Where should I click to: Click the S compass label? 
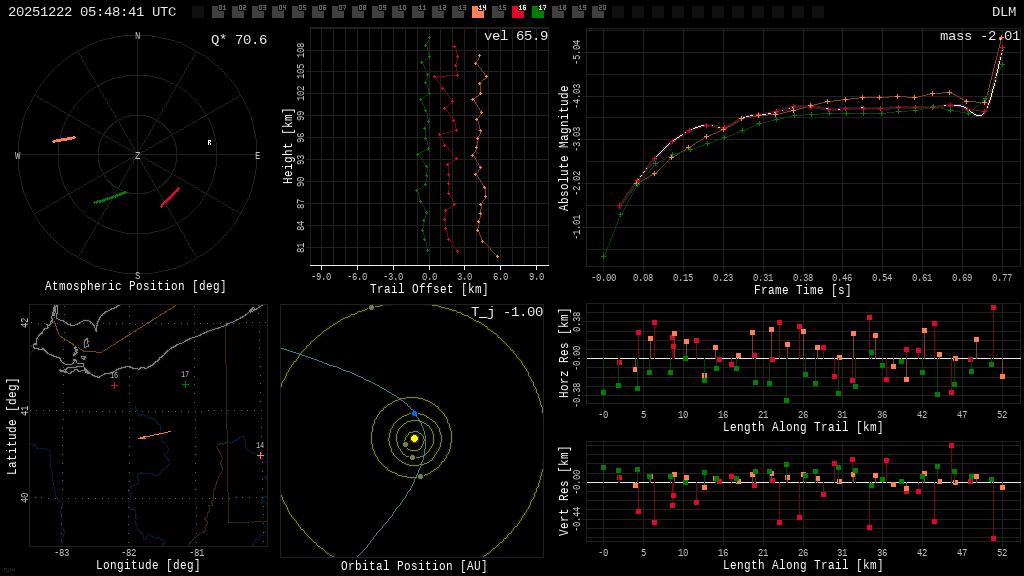(137, 276)
